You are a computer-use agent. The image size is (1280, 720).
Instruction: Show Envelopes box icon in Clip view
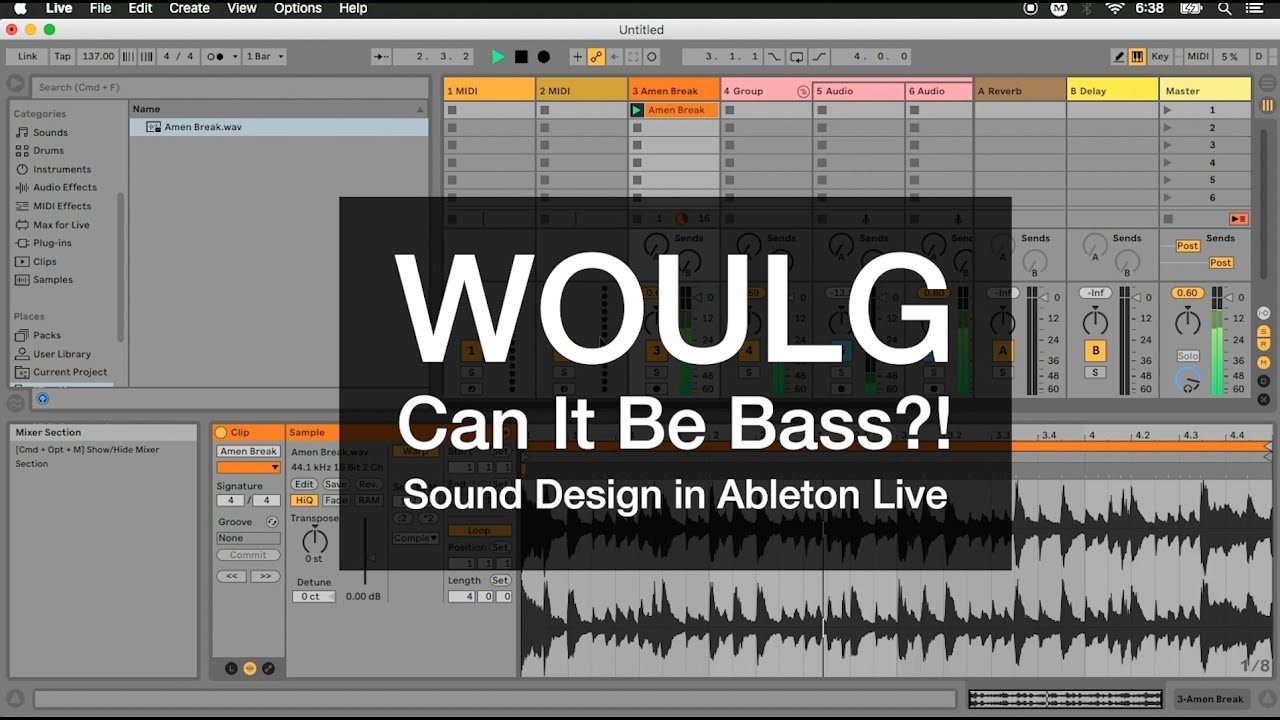(x=268, y=668)
